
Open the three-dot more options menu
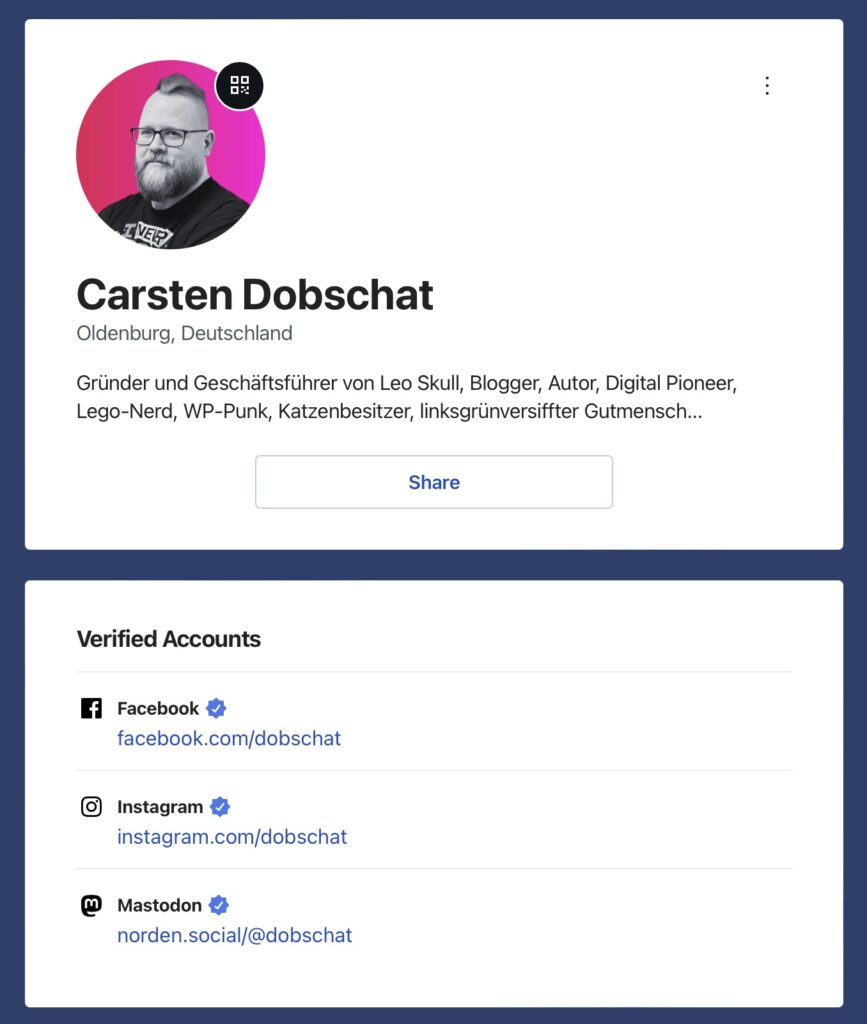[767, 86]
